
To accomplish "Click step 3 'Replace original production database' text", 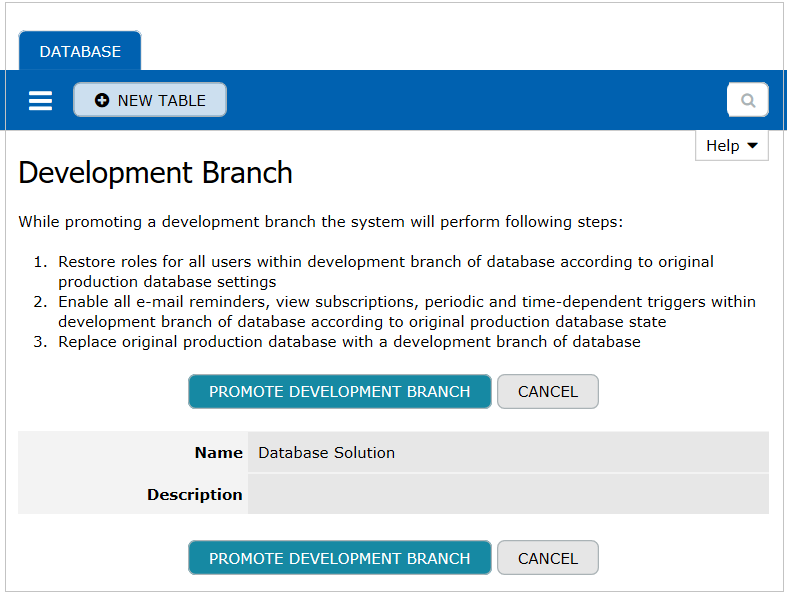I will click(349, 341).
